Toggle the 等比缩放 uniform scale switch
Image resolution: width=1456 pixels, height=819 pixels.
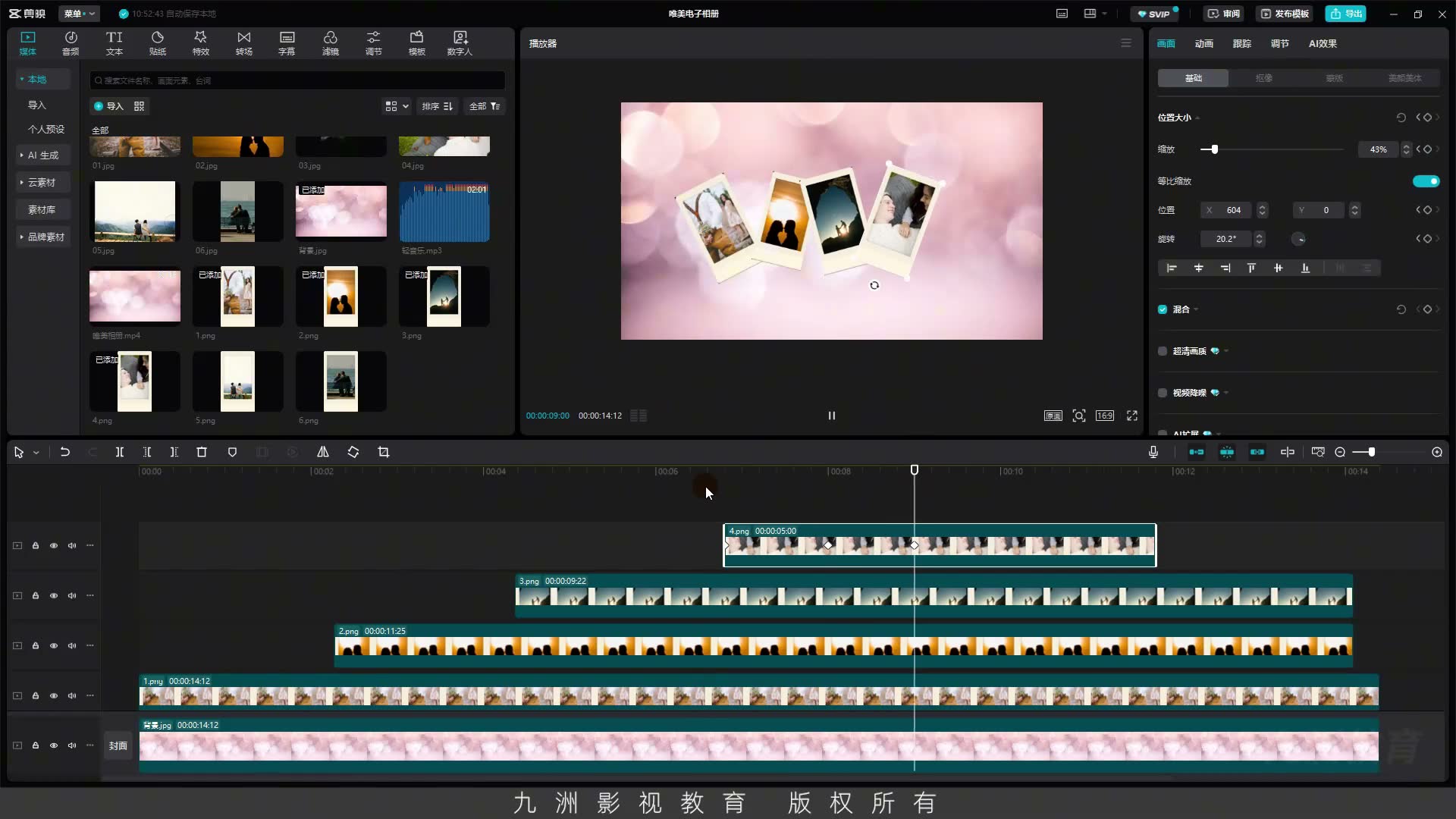[x=1426, y=181]
